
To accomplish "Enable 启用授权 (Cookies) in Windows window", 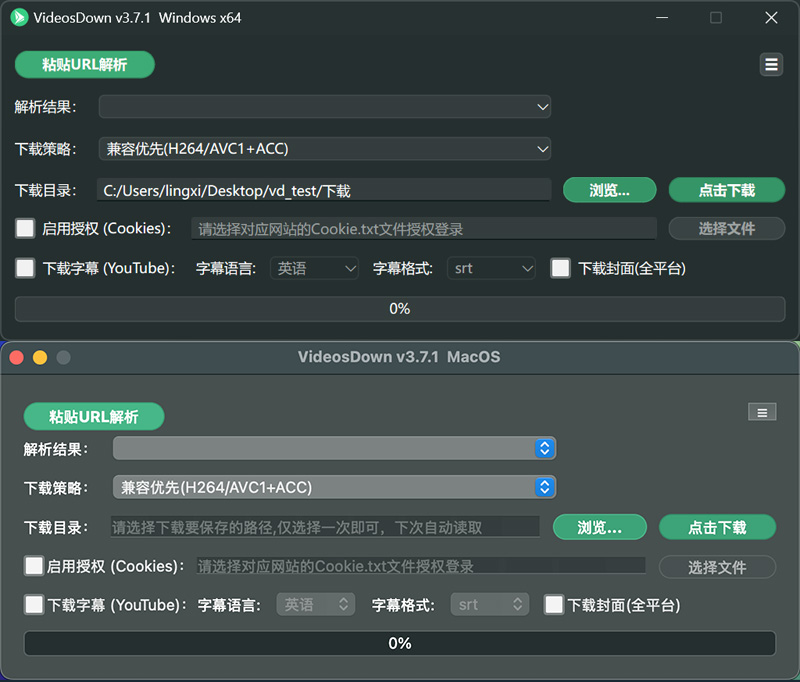I will pos(25,229).
